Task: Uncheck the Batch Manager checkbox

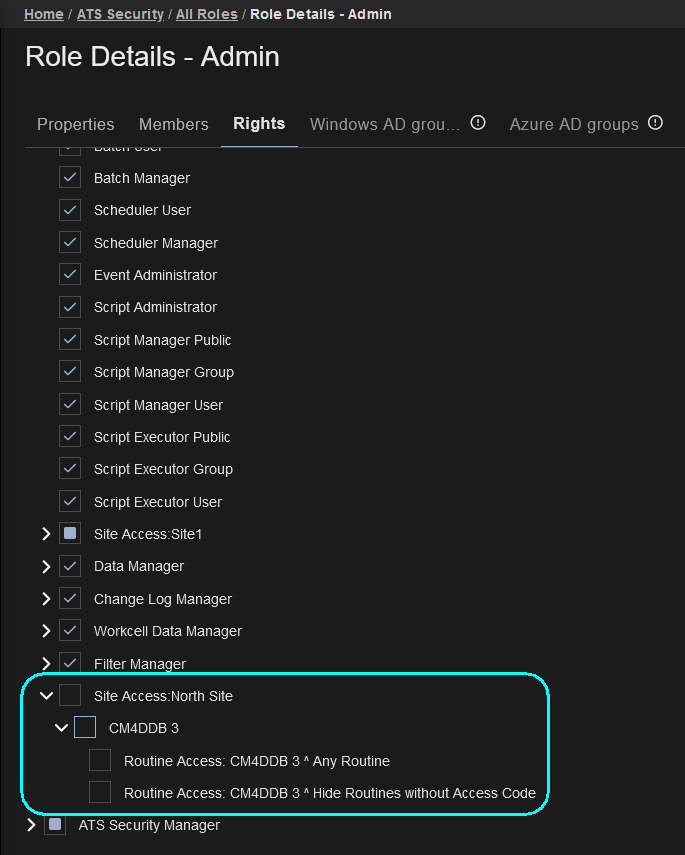Action: pos(70,178)
